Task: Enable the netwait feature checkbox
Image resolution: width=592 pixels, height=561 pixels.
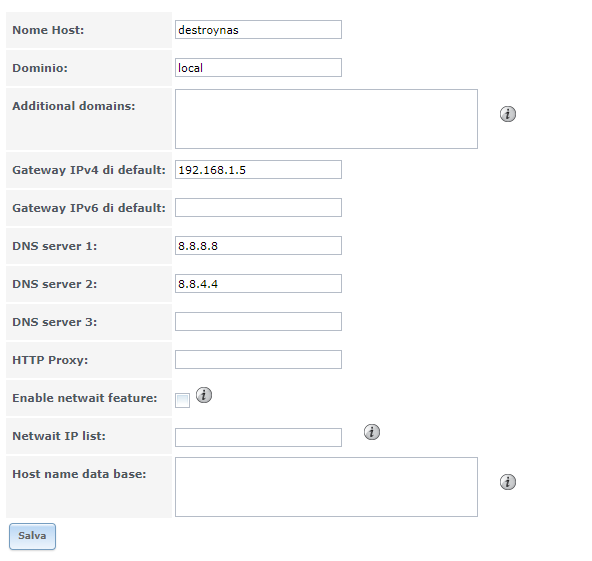Action: pyautogui.click(x=182, y=401)
